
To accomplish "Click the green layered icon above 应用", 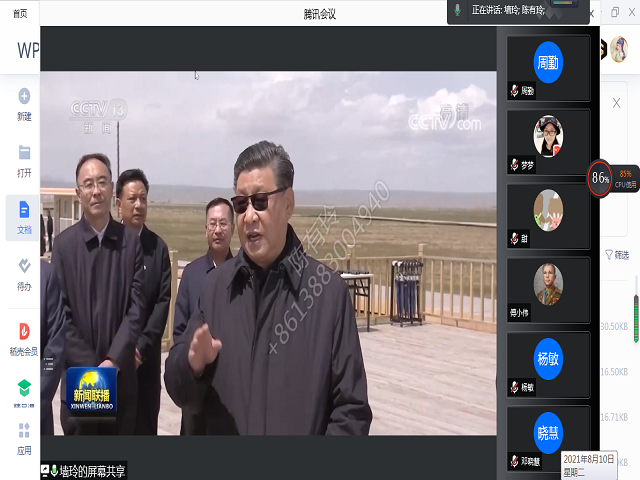I will point(23,387).
